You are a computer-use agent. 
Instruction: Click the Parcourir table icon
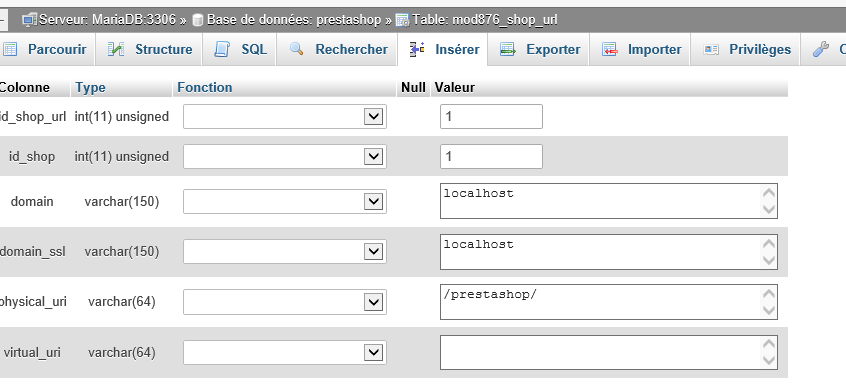click(10, 50)
